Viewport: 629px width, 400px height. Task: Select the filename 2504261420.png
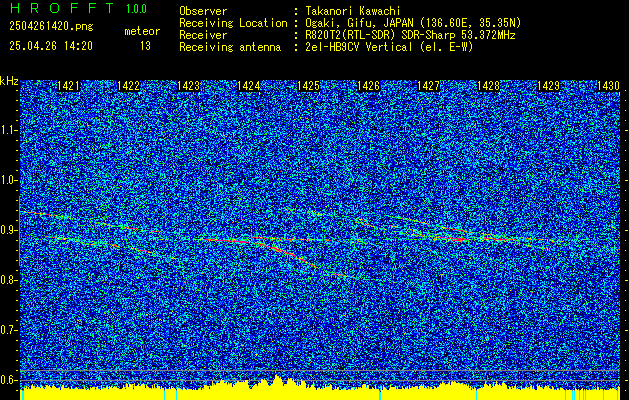pyautogui.click(x=51, y=26)
